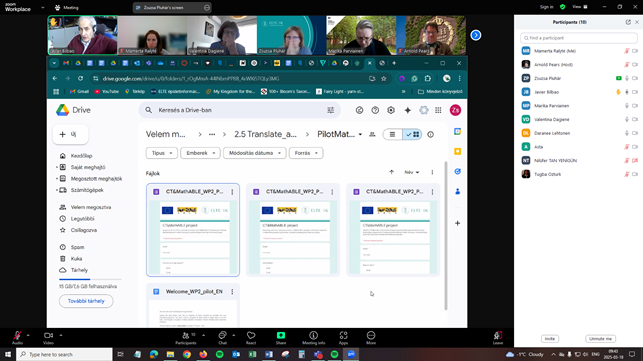
Task: Open Velem megosztva in Drive sidebar
Action: point(91,207)
